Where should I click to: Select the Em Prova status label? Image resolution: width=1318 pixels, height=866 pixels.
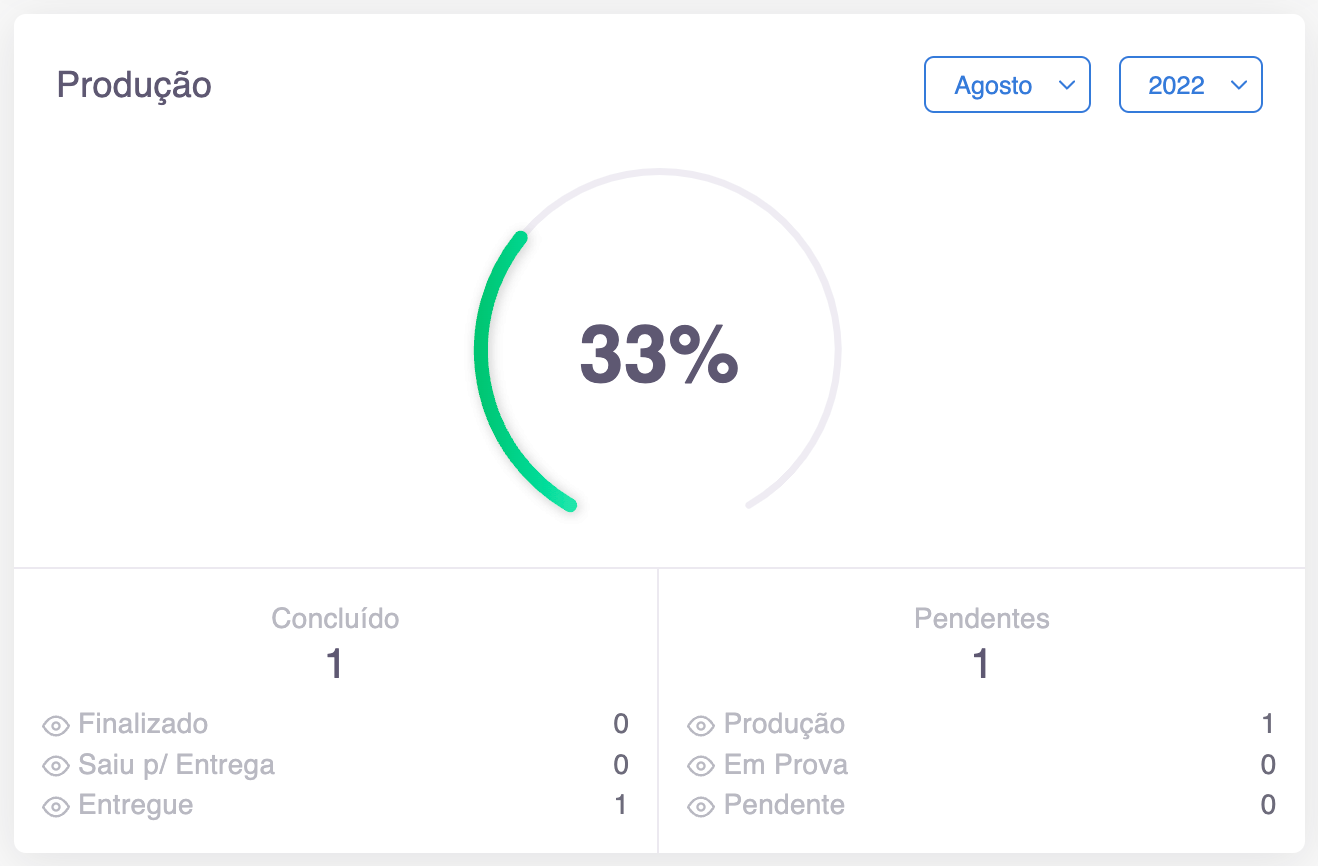(x=786, y=765)
